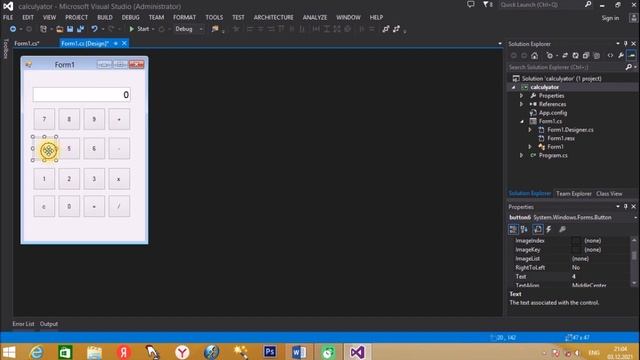
Task: Click the Undo arrow icon
Action: click(94, 29)
